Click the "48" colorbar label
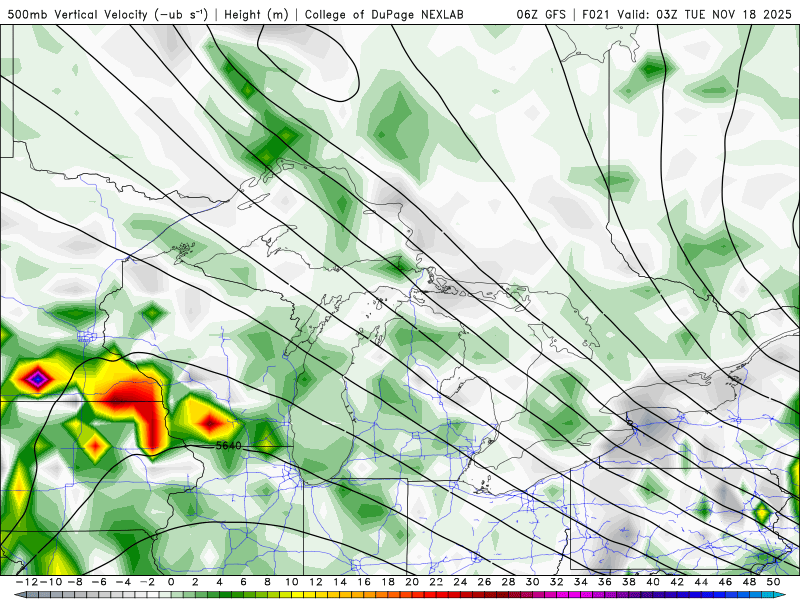This screenshot has width=800, height=600. tap(749, 582)
